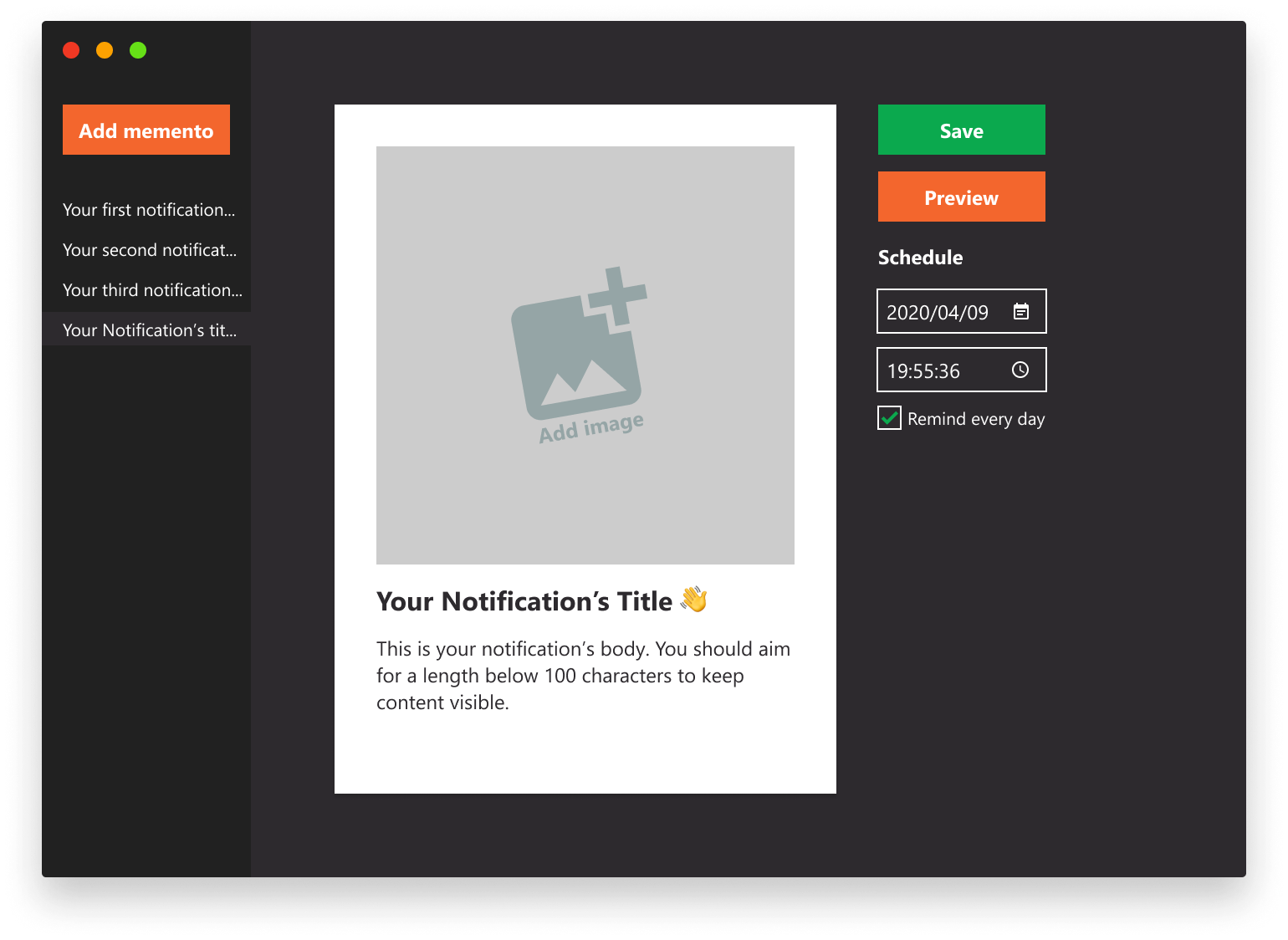Viewport: 1288px width, 940px height.
Task: Click the Schedule heading
Action: click(x=920, y=258)
